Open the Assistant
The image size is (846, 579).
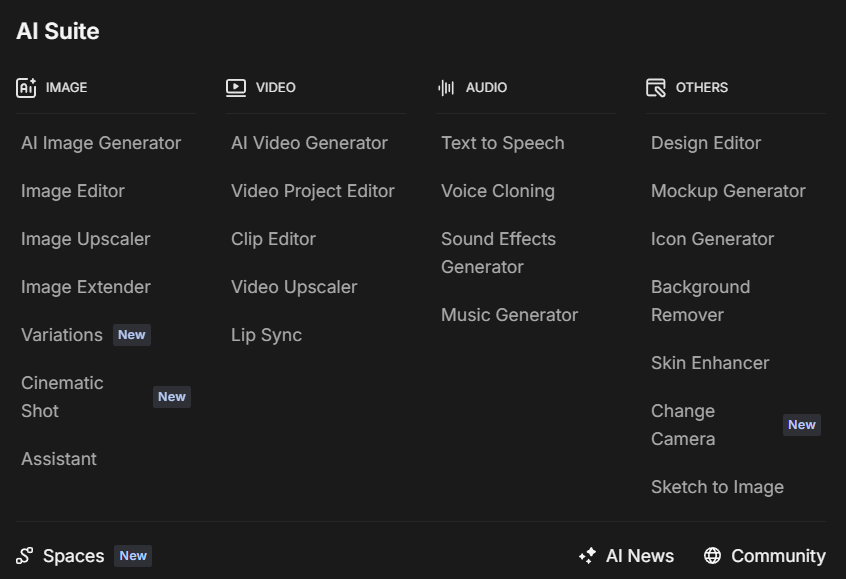point(59,459)
